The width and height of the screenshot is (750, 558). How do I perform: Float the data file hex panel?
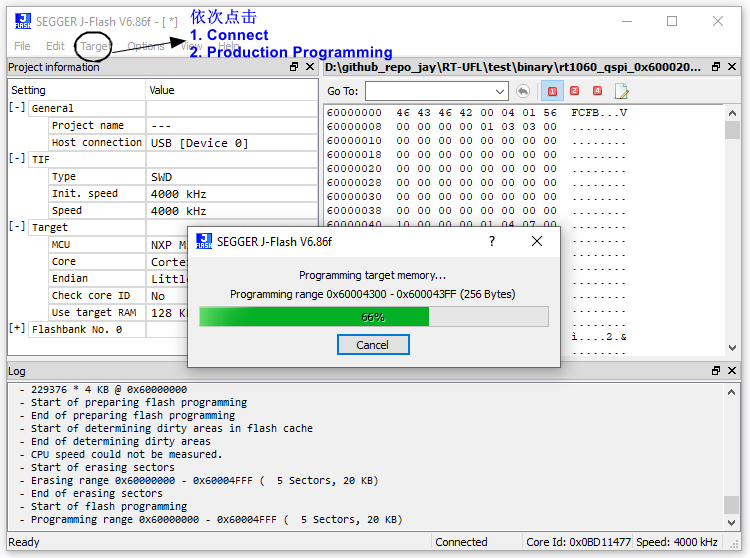tap(716, 67)
